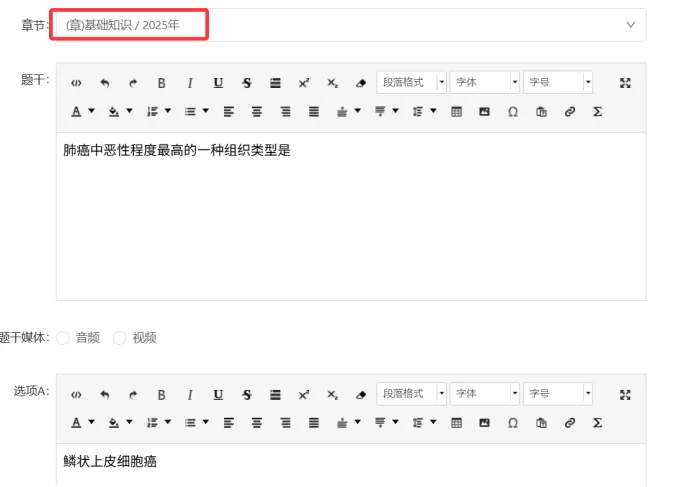Screen dimensions: 683x487
Task: Click 选项A text area with 鳞状上皮细胞癌
Action: click(351, 465)
